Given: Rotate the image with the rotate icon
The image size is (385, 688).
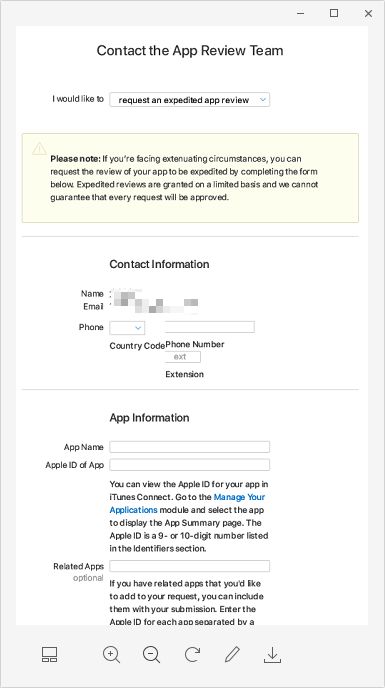Looking at the screenshot, I should coord(192,654).
